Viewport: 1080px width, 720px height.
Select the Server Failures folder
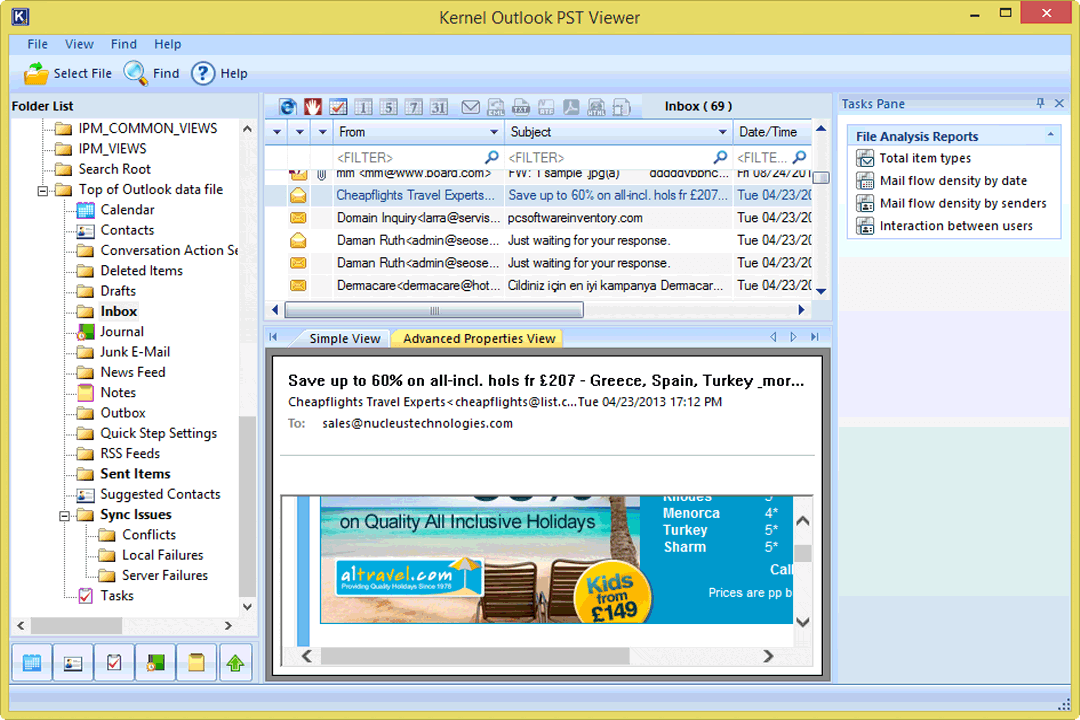pos(165,575)
